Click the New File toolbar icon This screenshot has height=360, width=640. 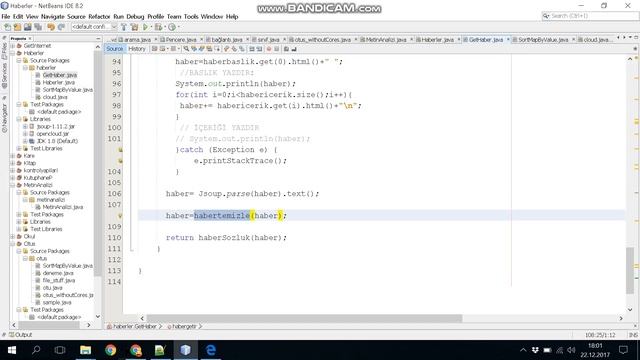coord(7,27)
